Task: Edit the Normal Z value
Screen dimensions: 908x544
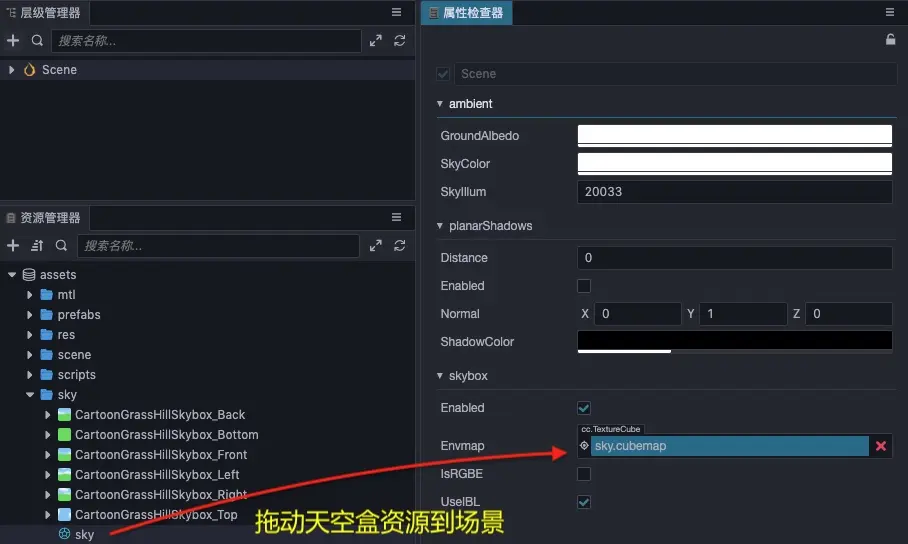Action: 848,313
